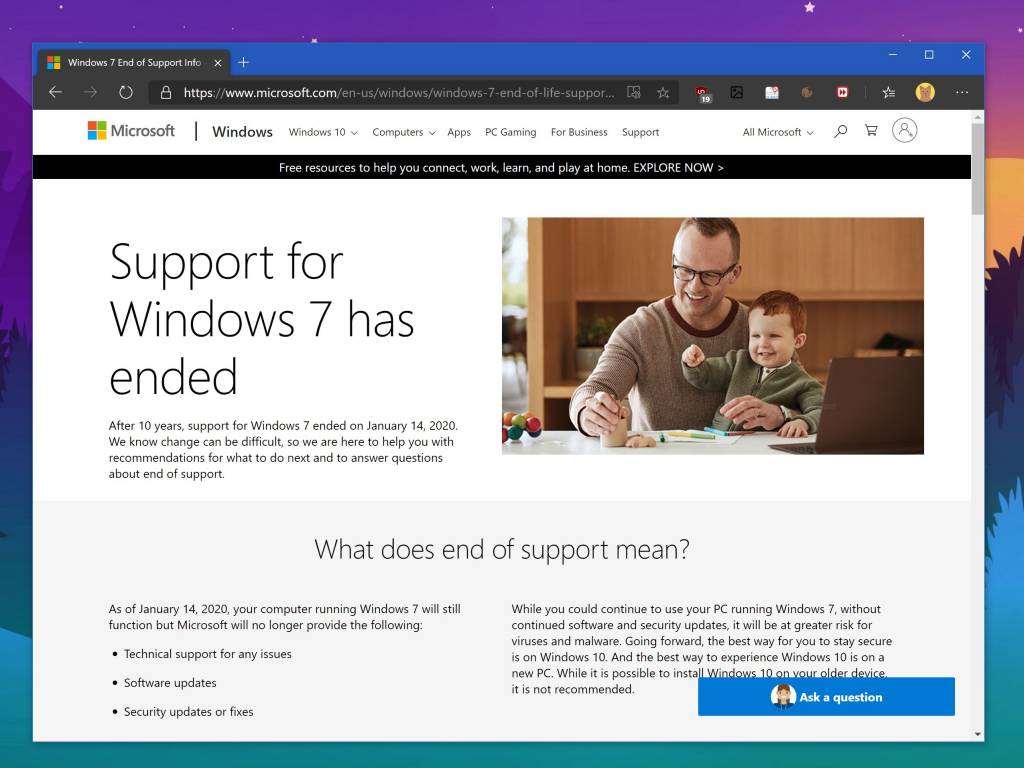
Task: Click the page vertical scrollbar thumb
Action: click(x=978, y=168)
